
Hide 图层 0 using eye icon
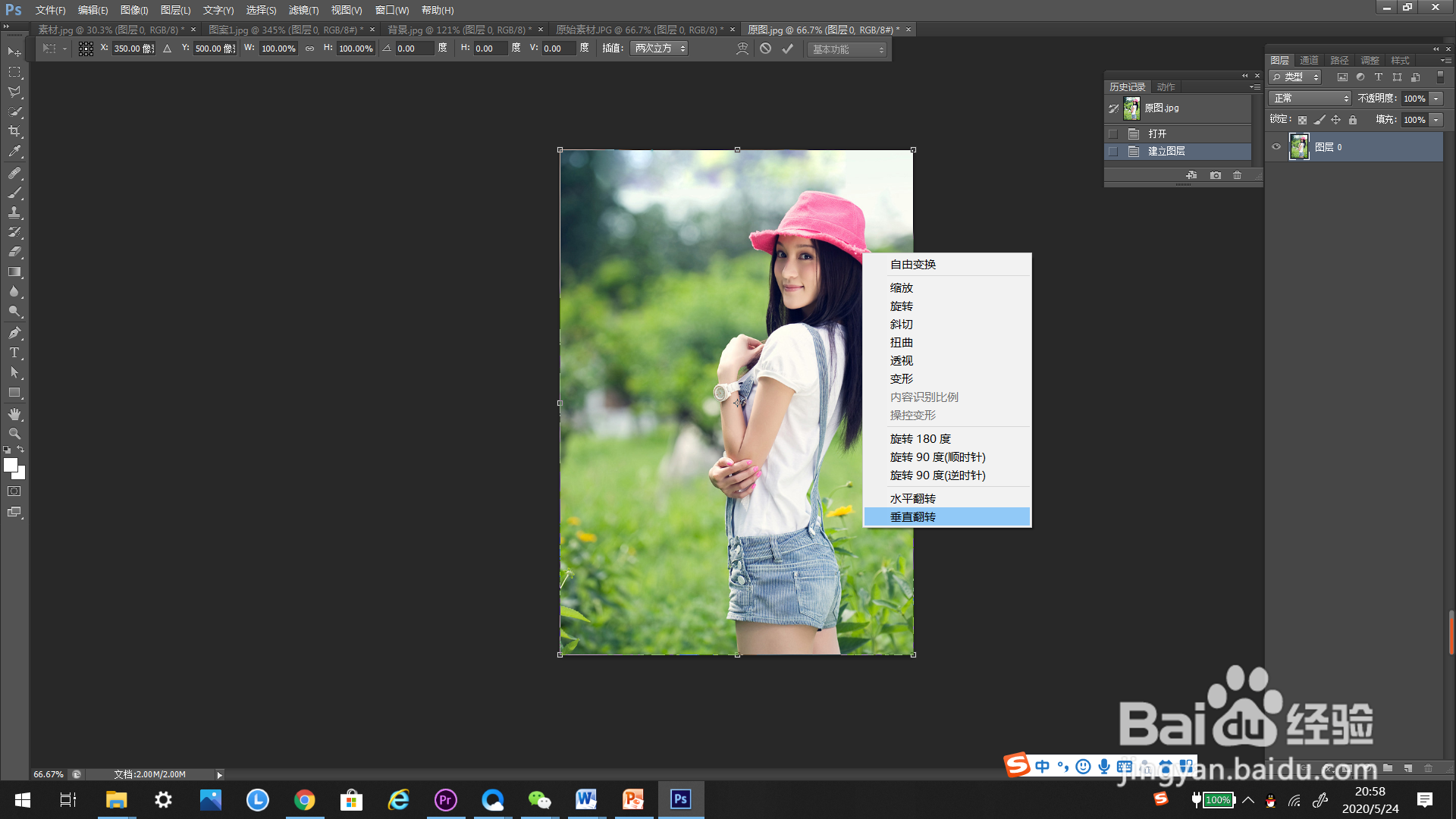pos(1276,147)
